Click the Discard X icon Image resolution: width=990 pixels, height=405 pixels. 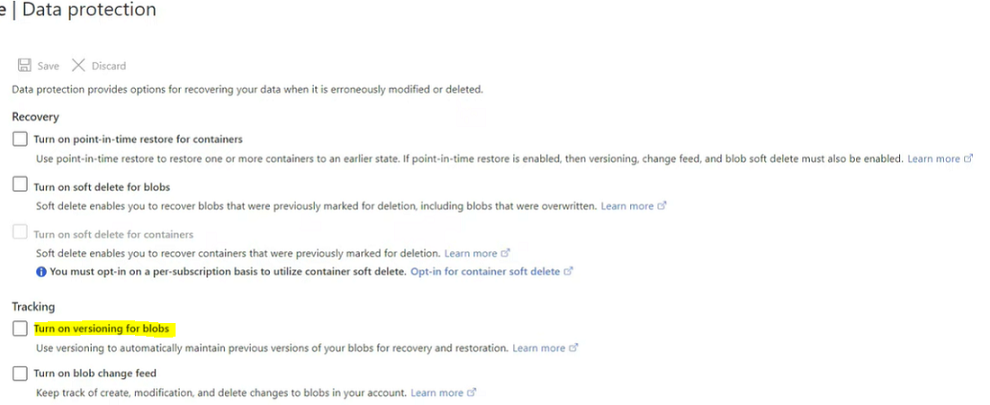79,66
